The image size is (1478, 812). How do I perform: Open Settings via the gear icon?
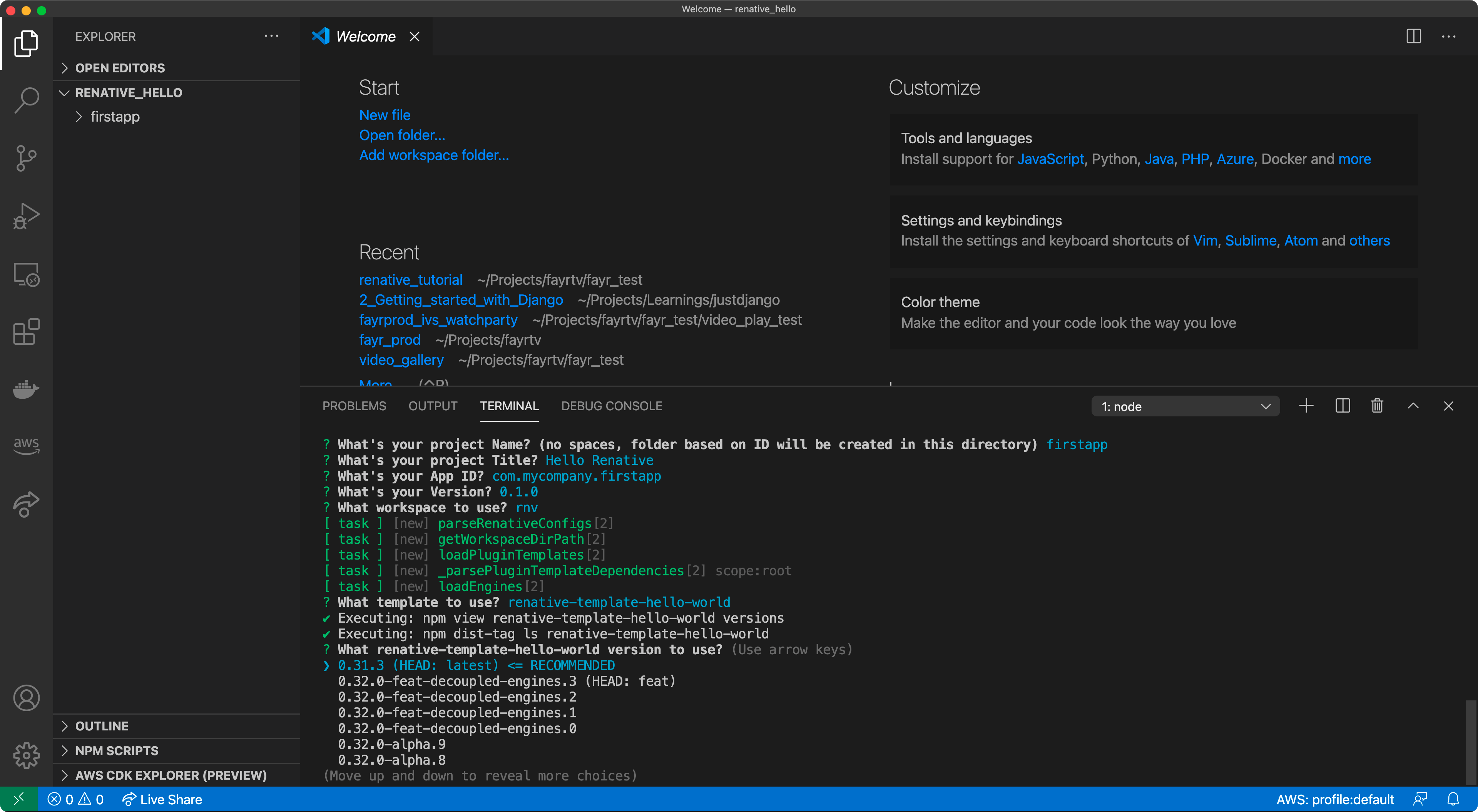[27, 756]
